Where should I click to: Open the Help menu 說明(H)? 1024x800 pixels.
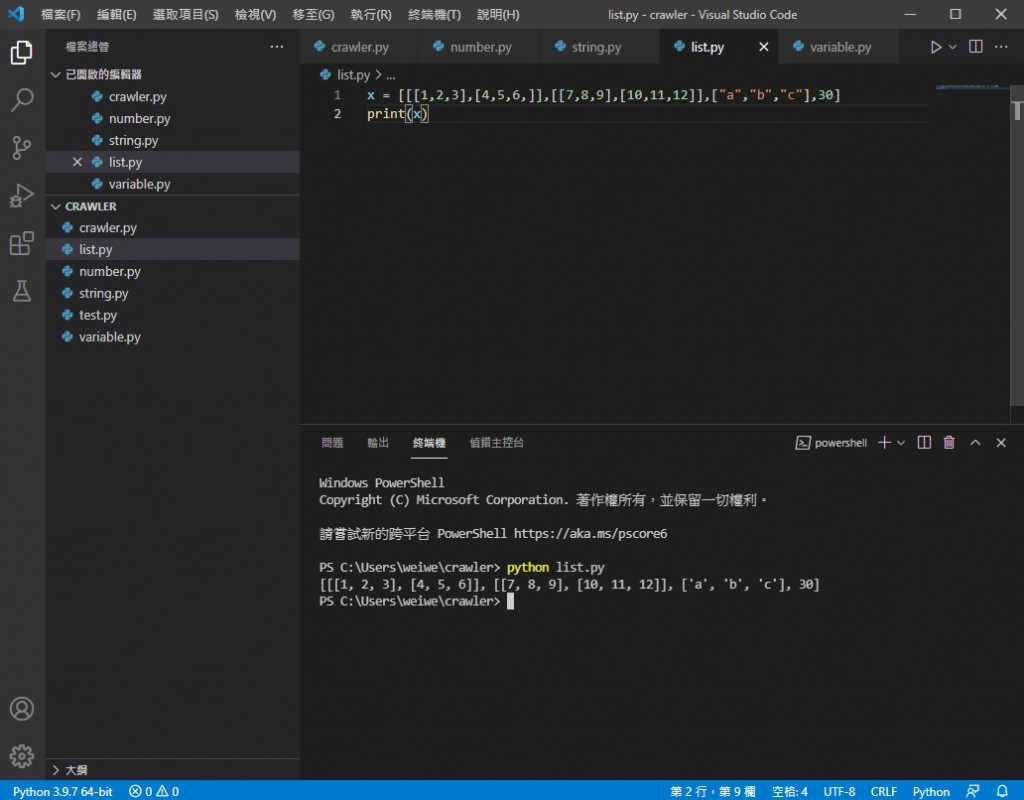point(498,14)
